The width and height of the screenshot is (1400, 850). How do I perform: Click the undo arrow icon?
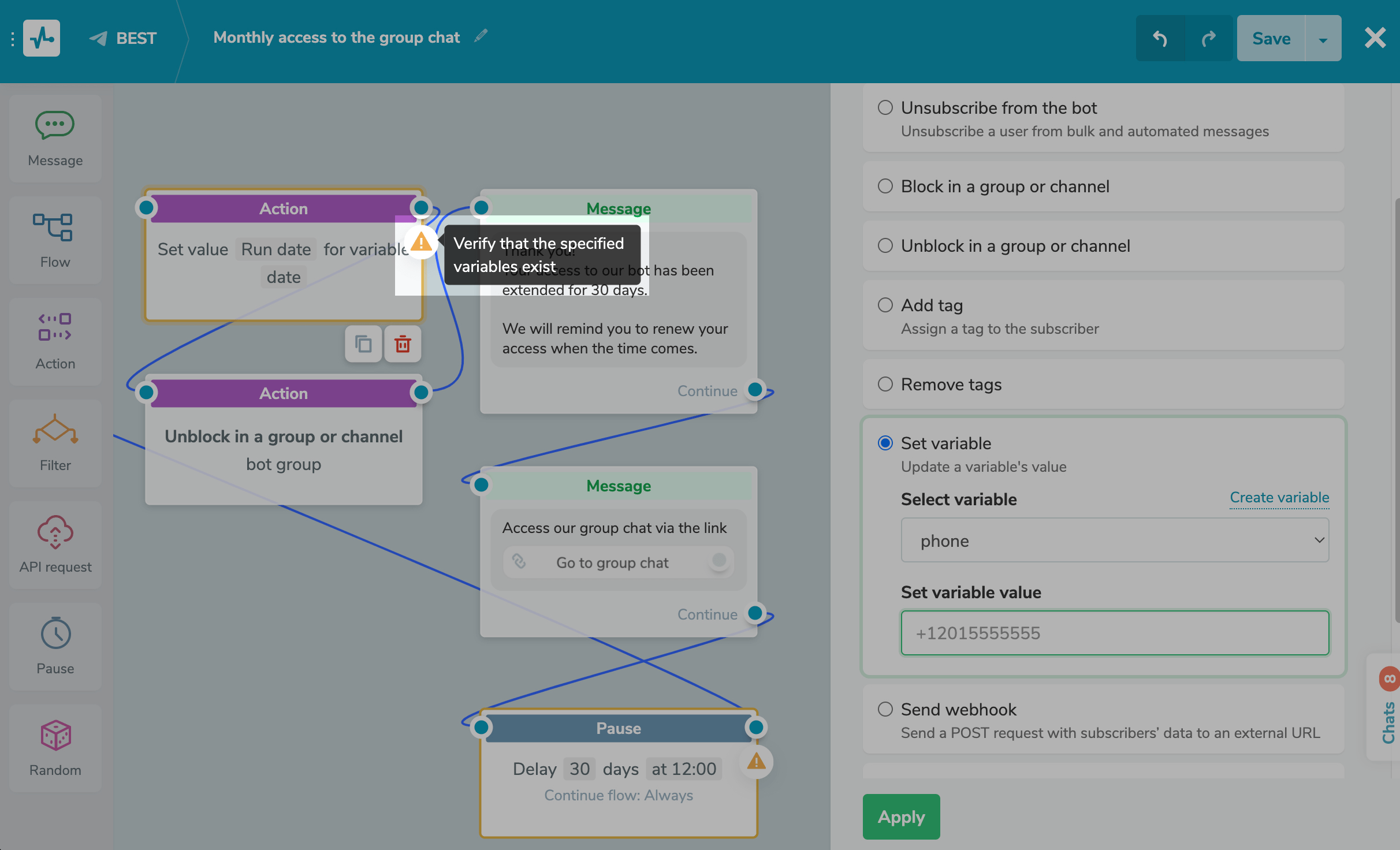pos(1160,38)
